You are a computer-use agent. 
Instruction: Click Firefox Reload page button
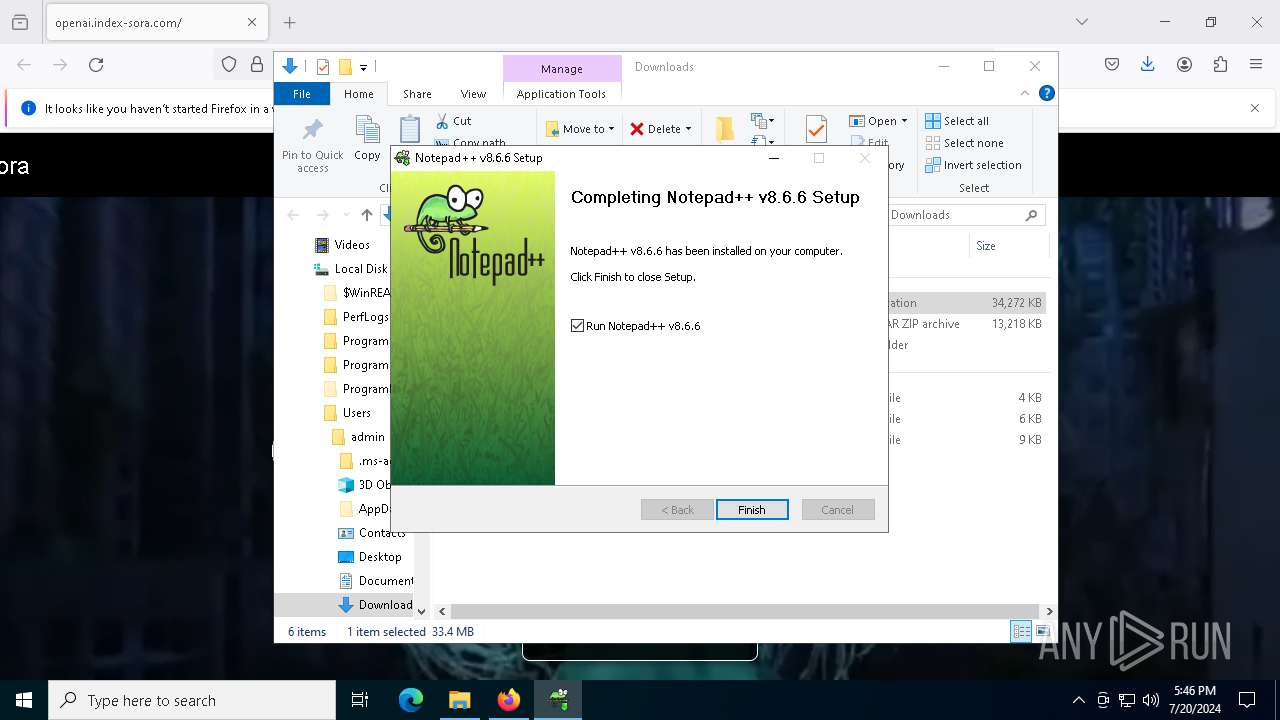tap(96, 65)
